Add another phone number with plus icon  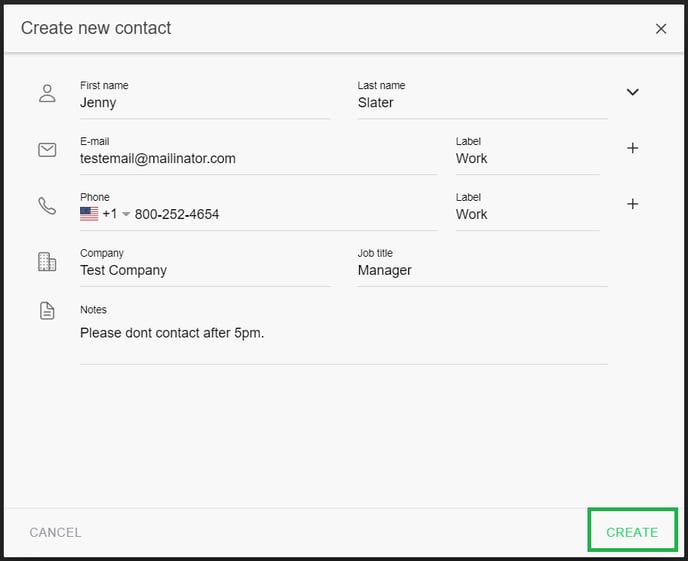pos(632,204)
